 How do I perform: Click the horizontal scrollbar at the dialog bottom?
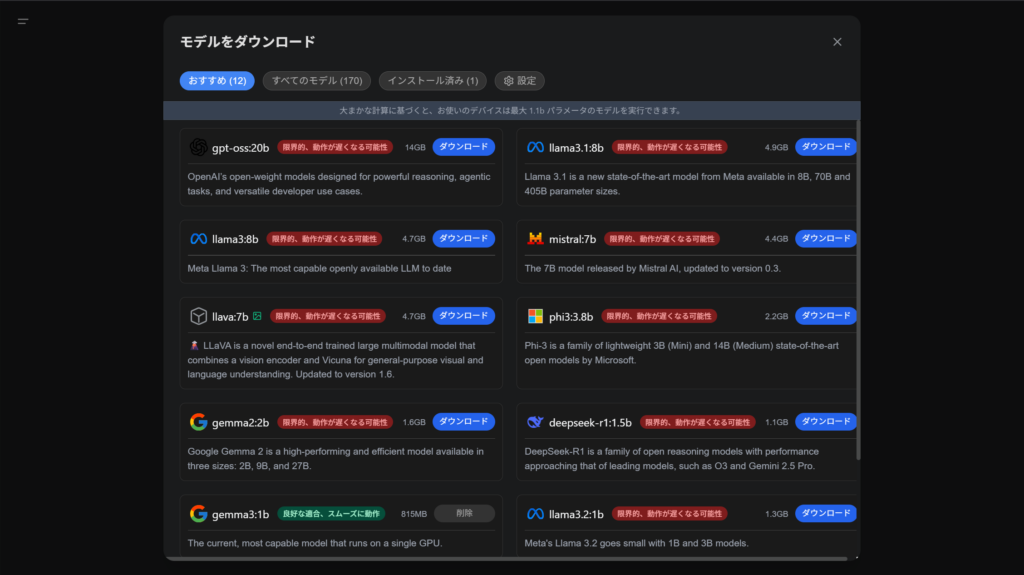tap(500, 558)
